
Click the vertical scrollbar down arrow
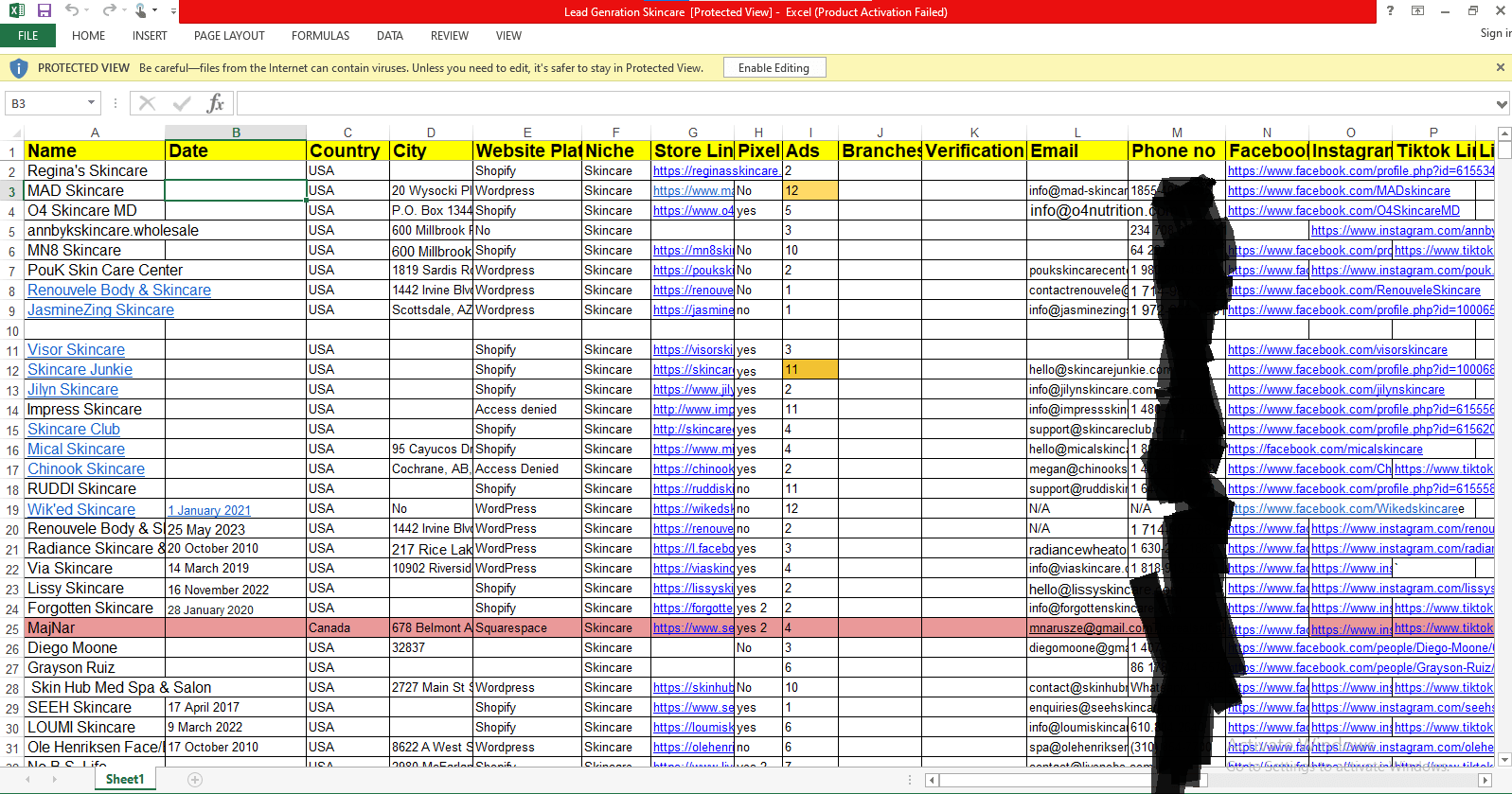(1504, 759)
